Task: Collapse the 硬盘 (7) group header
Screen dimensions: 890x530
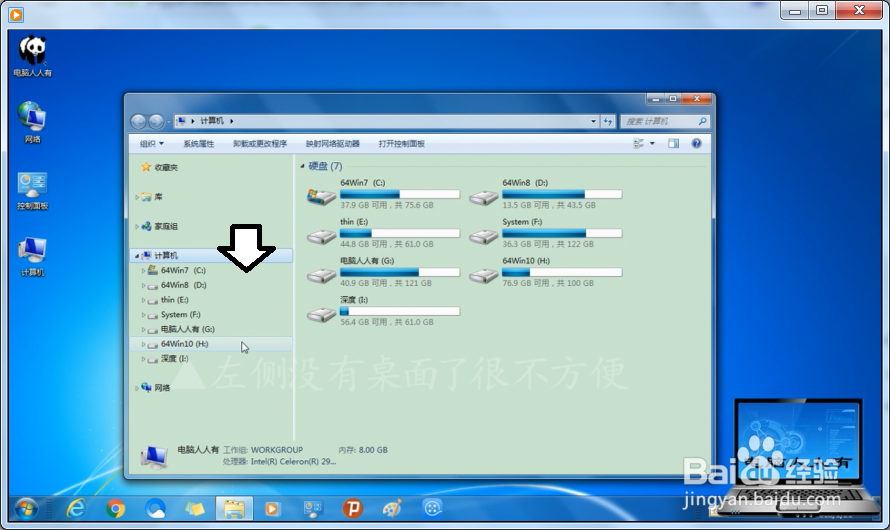Action: click(x=302, y=166)
